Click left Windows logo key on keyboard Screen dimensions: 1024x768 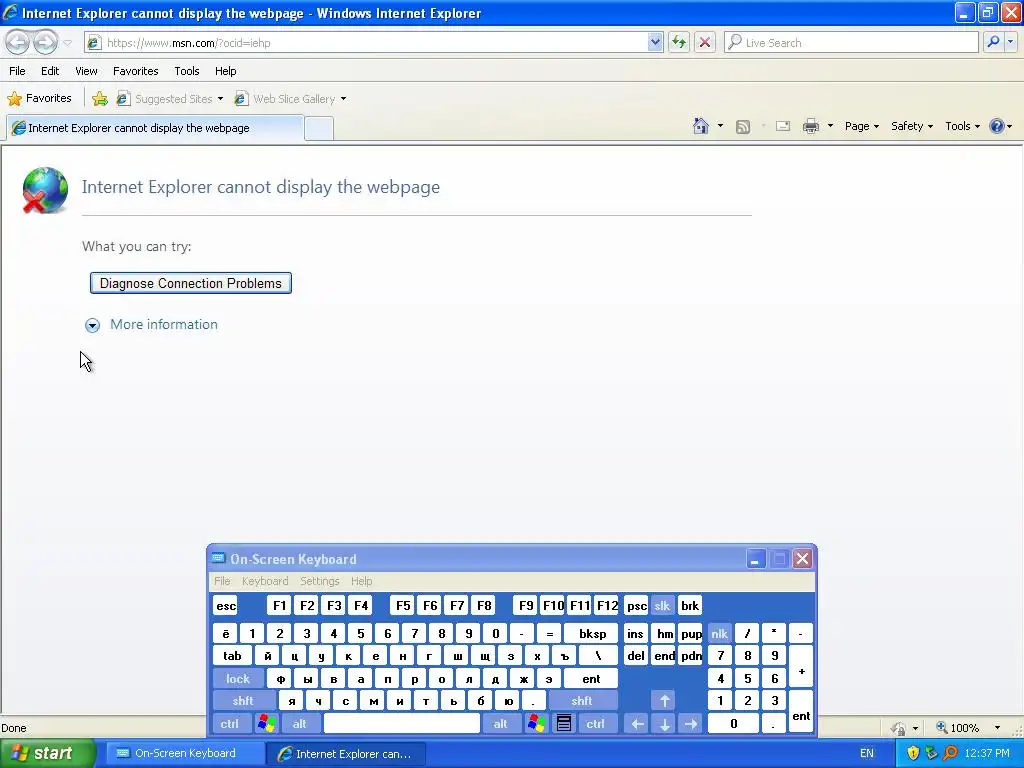pos(266,724)
